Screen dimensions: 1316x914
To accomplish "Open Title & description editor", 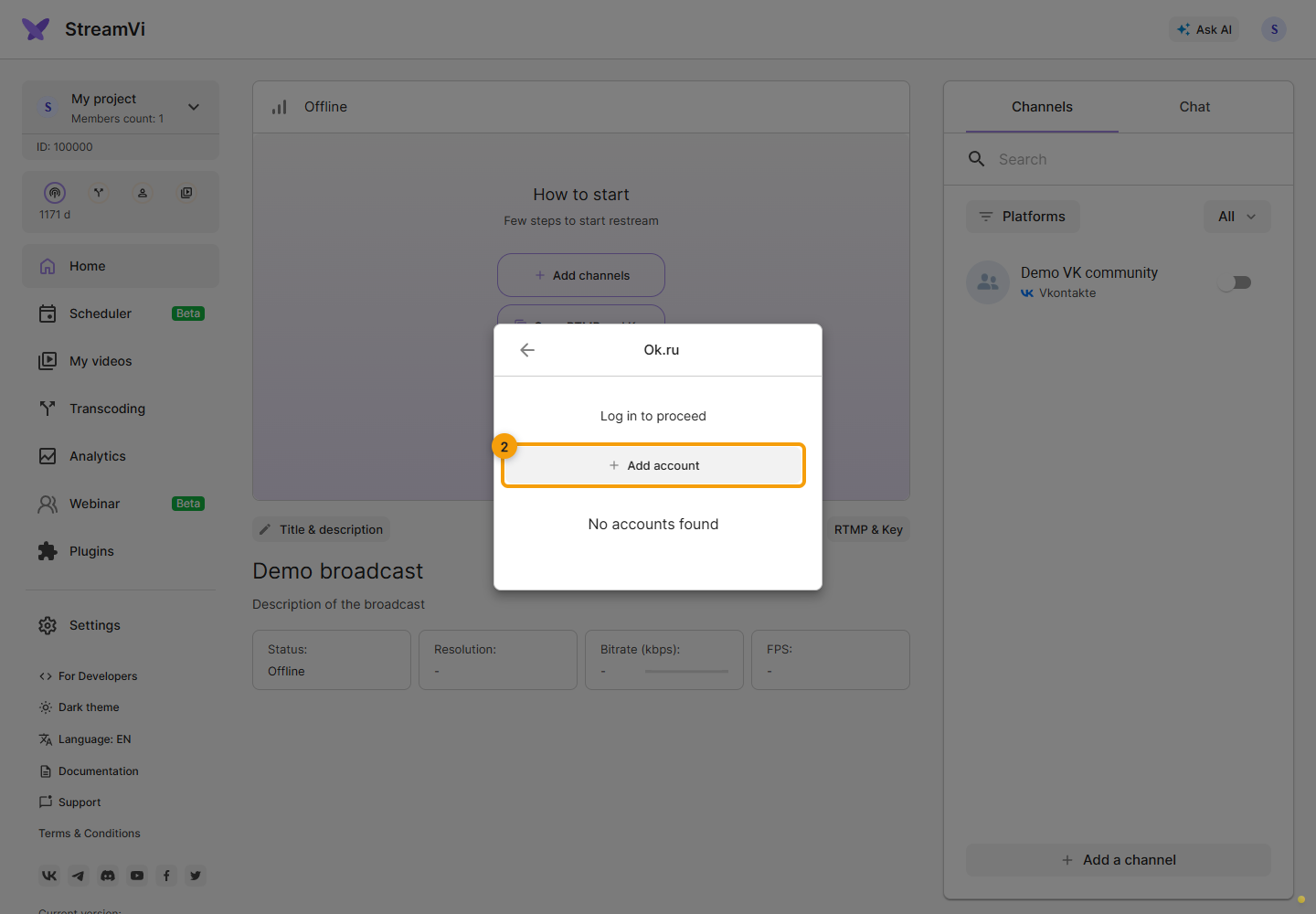I will pos(321,529).
